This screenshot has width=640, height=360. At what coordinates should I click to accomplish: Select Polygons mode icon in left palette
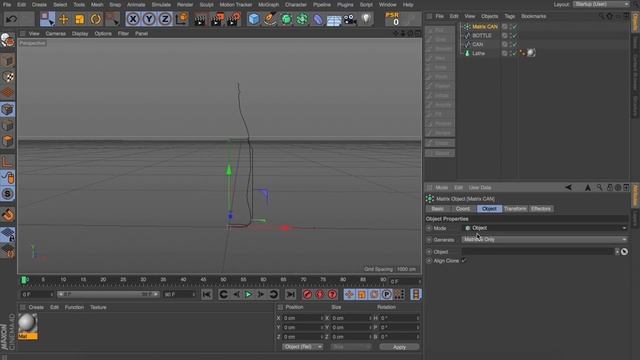7,141
